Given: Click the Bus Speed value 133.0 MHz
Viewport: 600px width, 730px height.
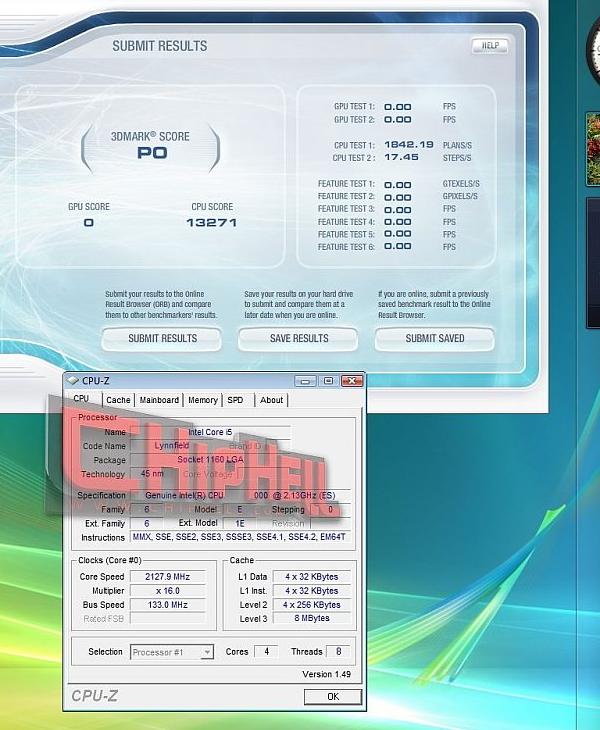Looking at the screenshot, I should 168,605.
